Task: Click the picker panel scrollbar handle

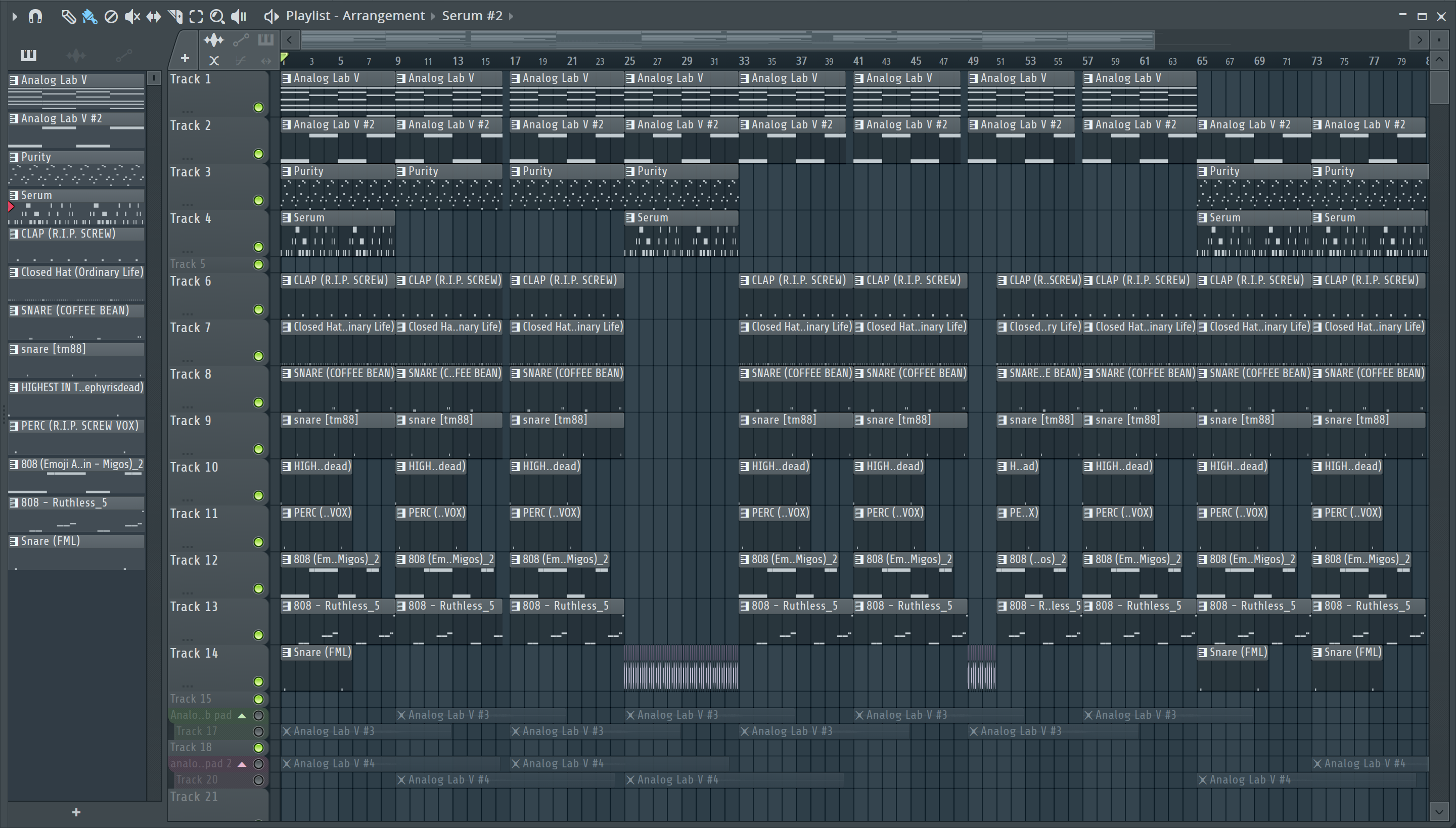Action: click(154, 78)
